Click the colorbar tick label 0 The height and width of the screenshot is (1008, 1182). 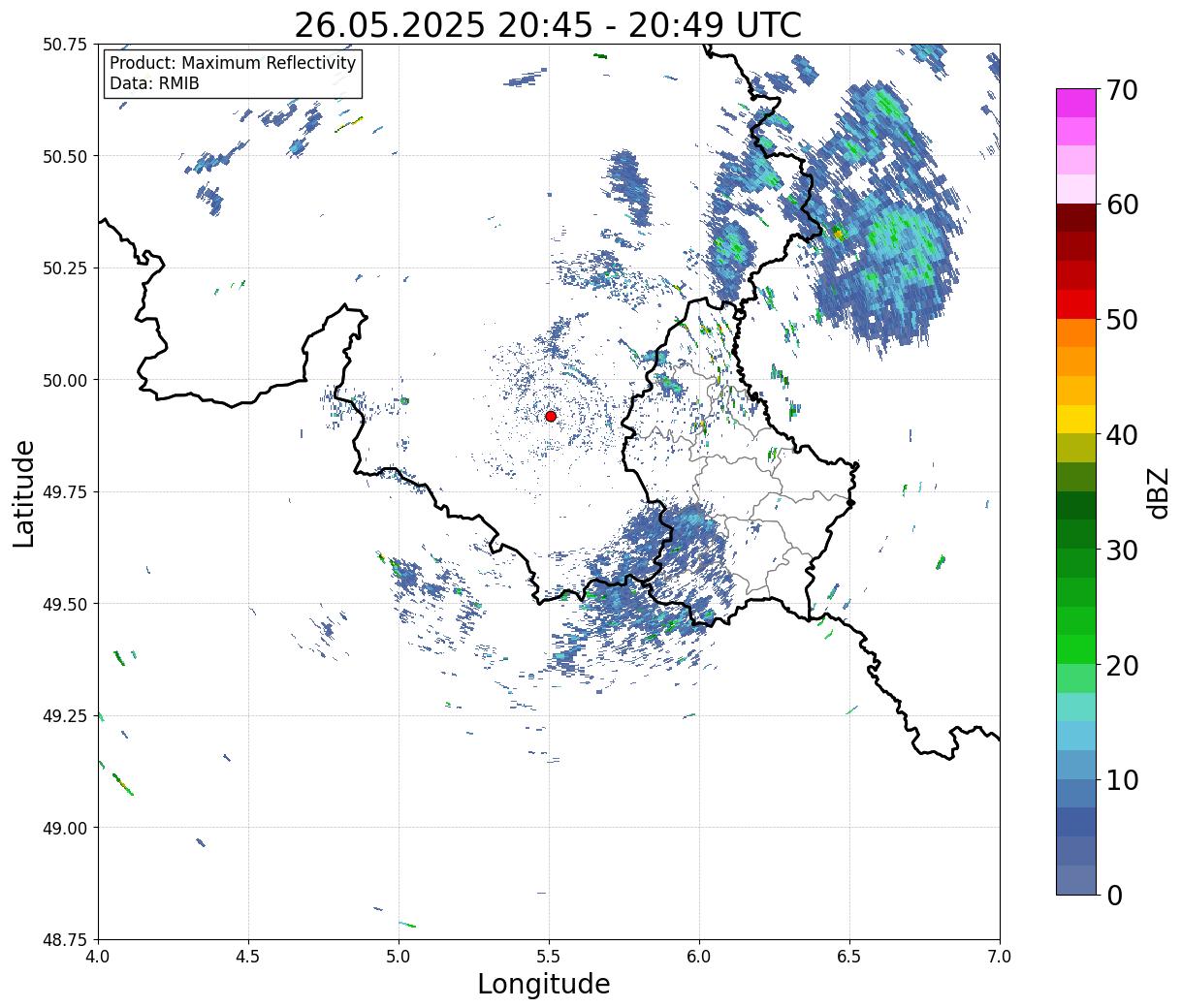click(x=1113, y=895)
